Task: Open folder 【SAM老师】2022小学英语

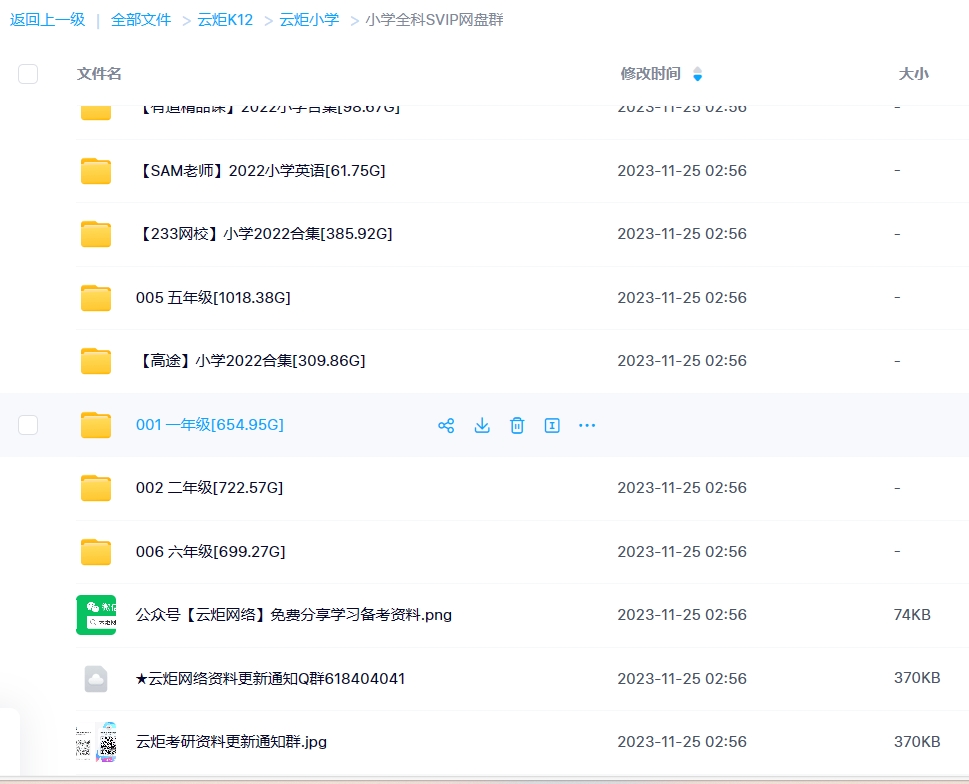Action: coord(261,171)
